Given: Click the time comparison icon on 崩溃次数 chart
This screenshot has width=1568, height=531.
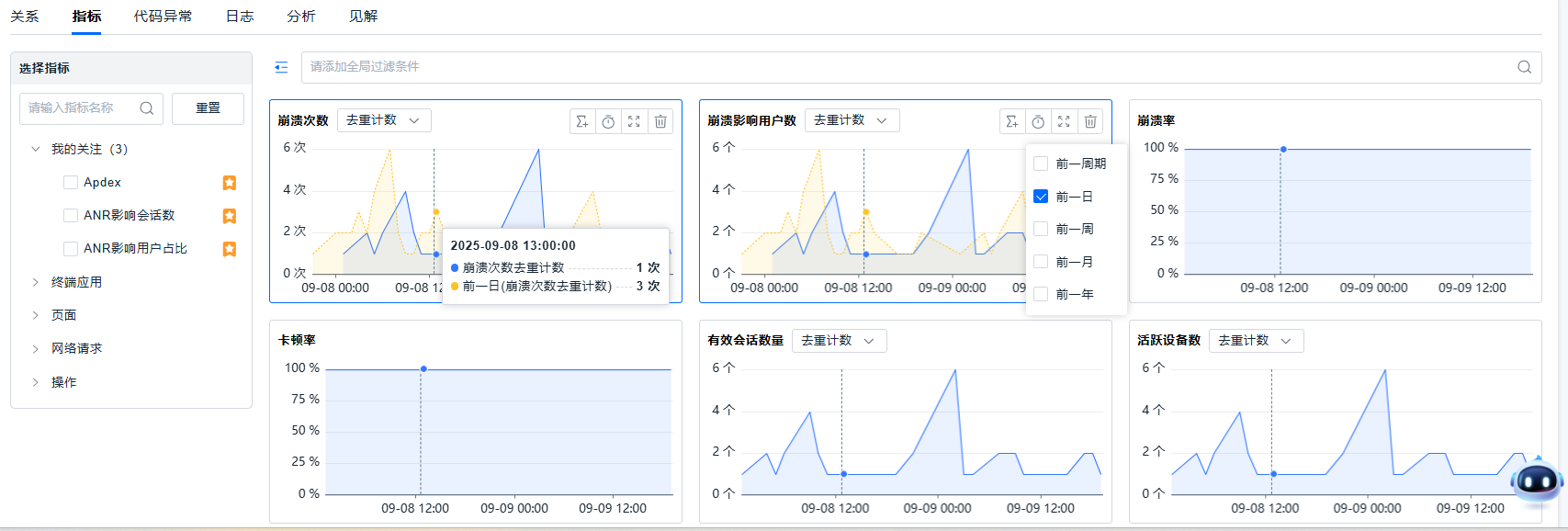Looking at the screenshot, I should 608,121.
